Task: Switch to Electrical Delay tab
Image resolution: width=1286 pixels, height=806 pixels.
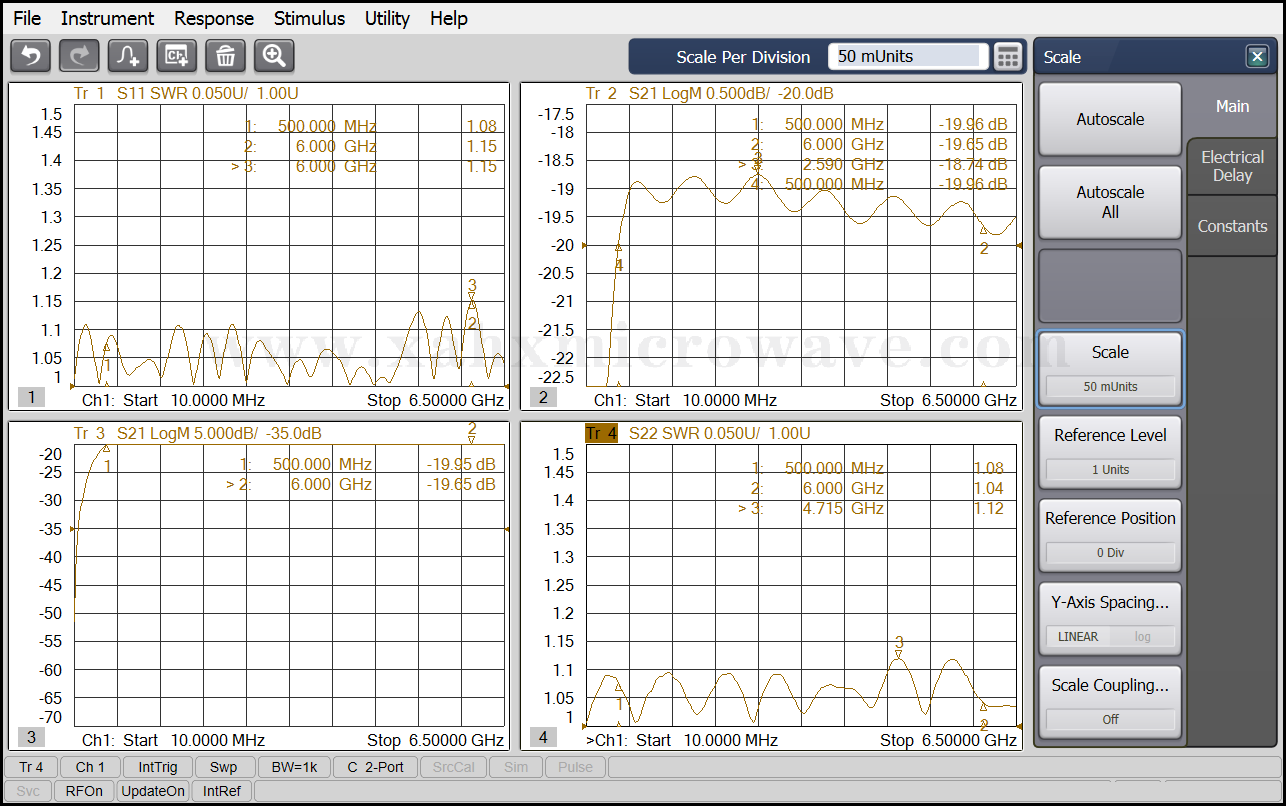Action: click(x=1232, y=166)
